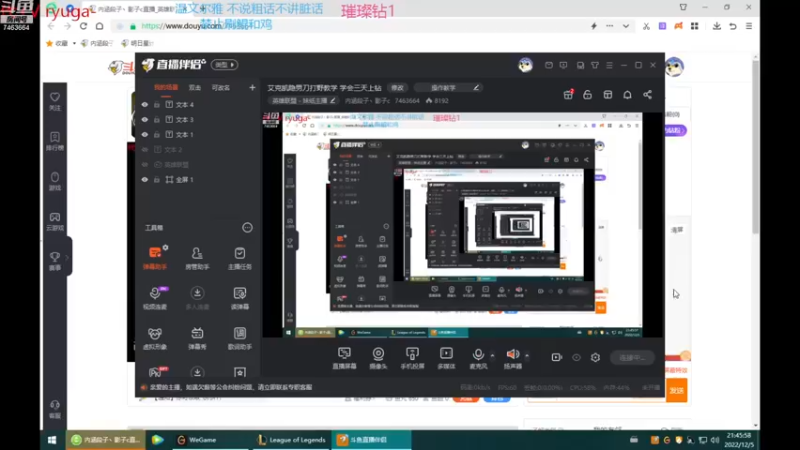800x450 pixels.
Task: Add 多媒体 multimedia source
Action: pos(446,358)
